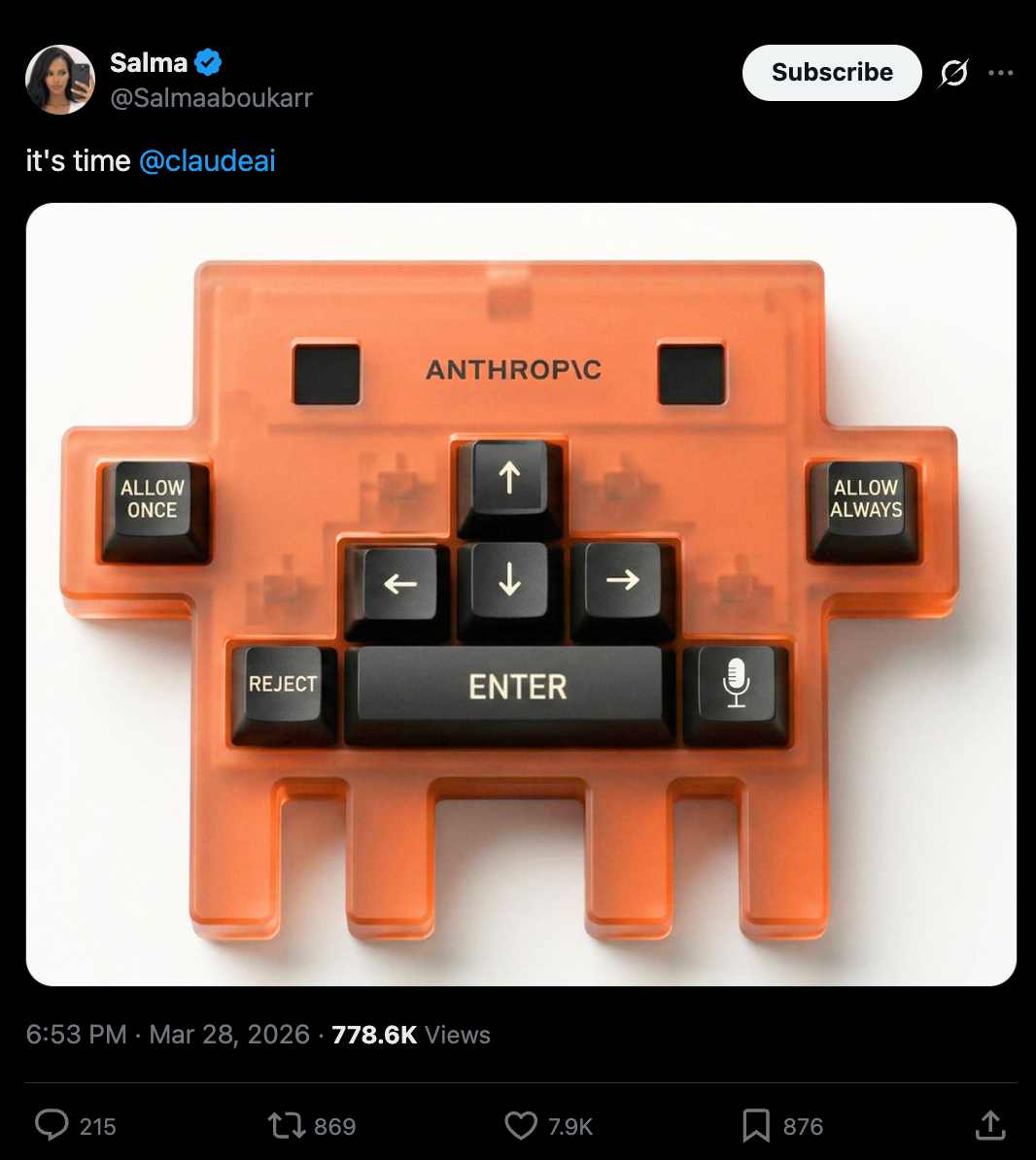
Task: Open the timestamp 6:53 PM Mar 28, 2026
Action: [168, 1035]
